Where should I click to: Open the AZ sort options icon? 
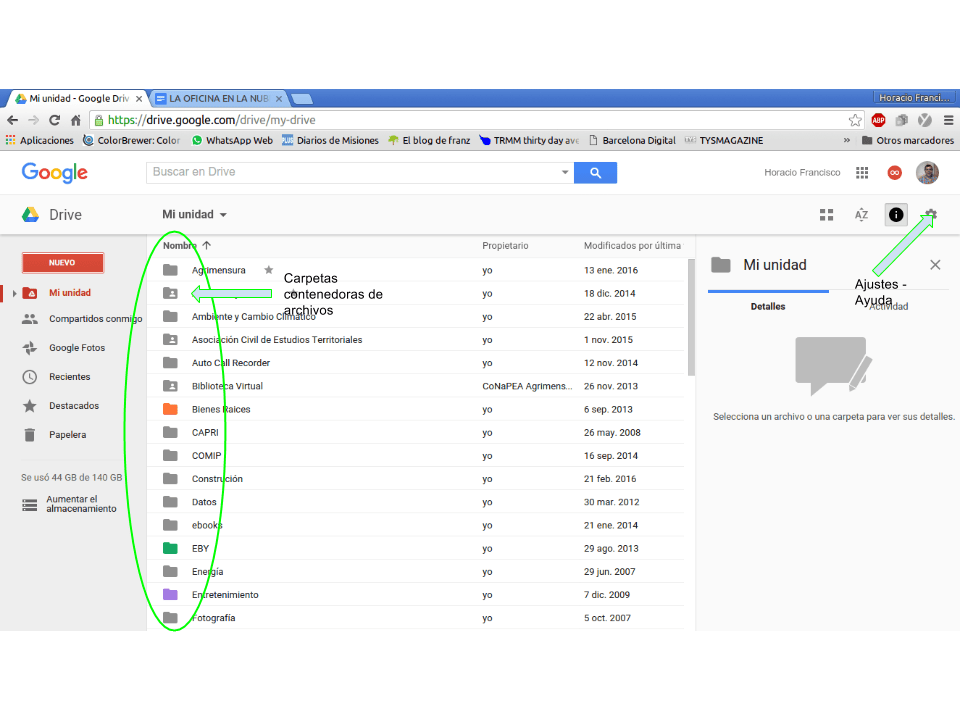(861, 215)
